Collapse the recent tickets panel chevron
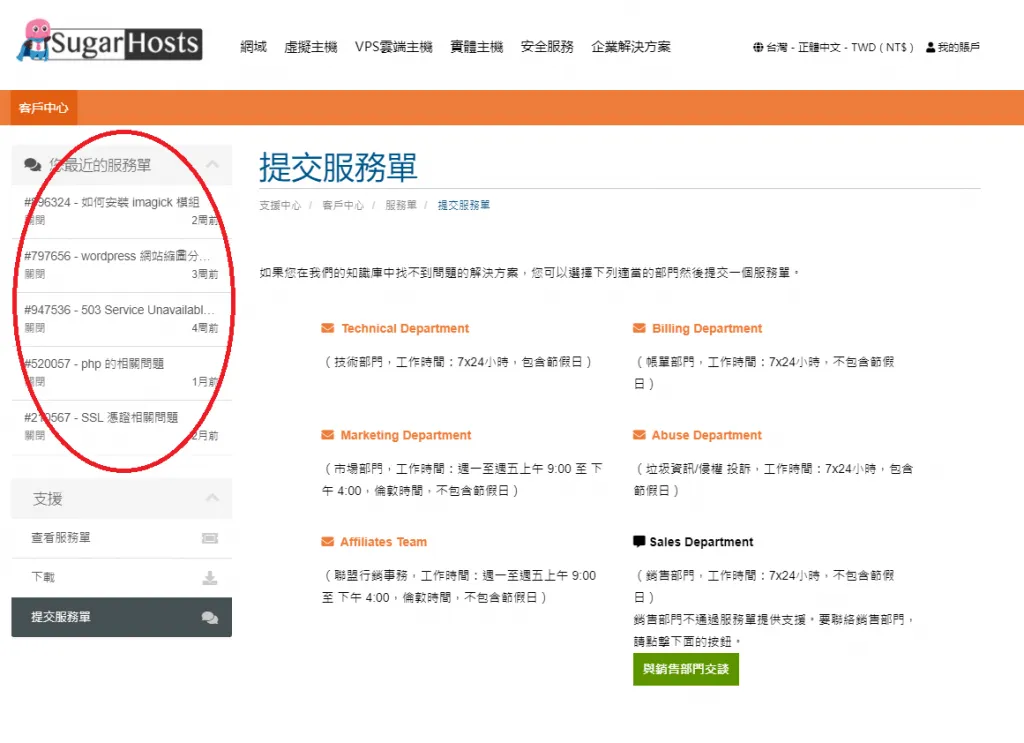Screen dimensions: 1024x743 tap(211, 165)
